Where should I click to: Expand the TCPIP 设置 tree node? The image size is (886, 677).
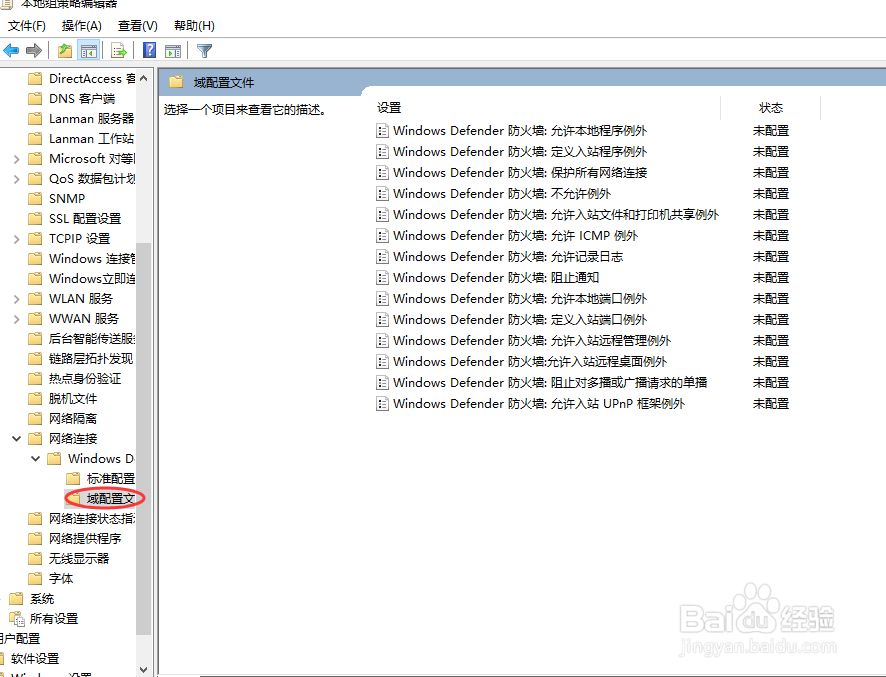pos(16,239)
